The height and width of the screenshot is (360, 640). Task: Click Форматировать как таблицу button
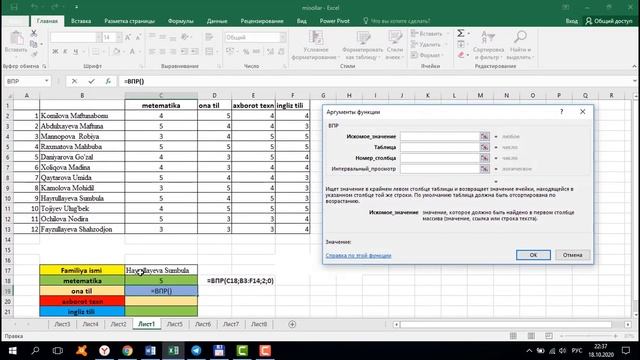tap(362, 45)
